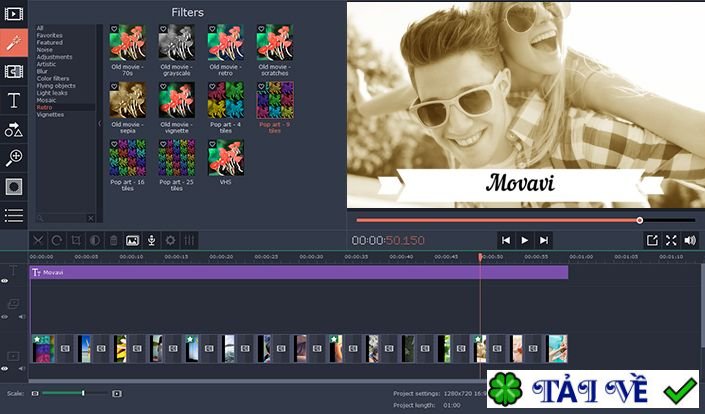Select the Color filters category
This screenshot has height=414, width=705.
tap(54, 78)
